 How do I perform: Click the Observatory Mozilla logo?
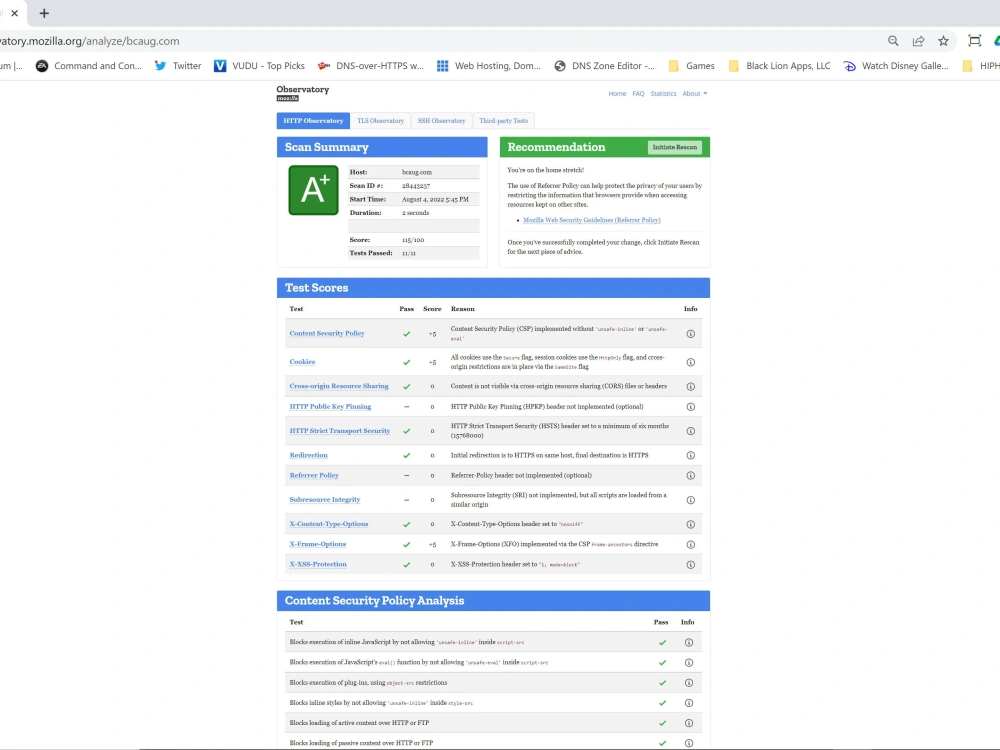[302, 93]
